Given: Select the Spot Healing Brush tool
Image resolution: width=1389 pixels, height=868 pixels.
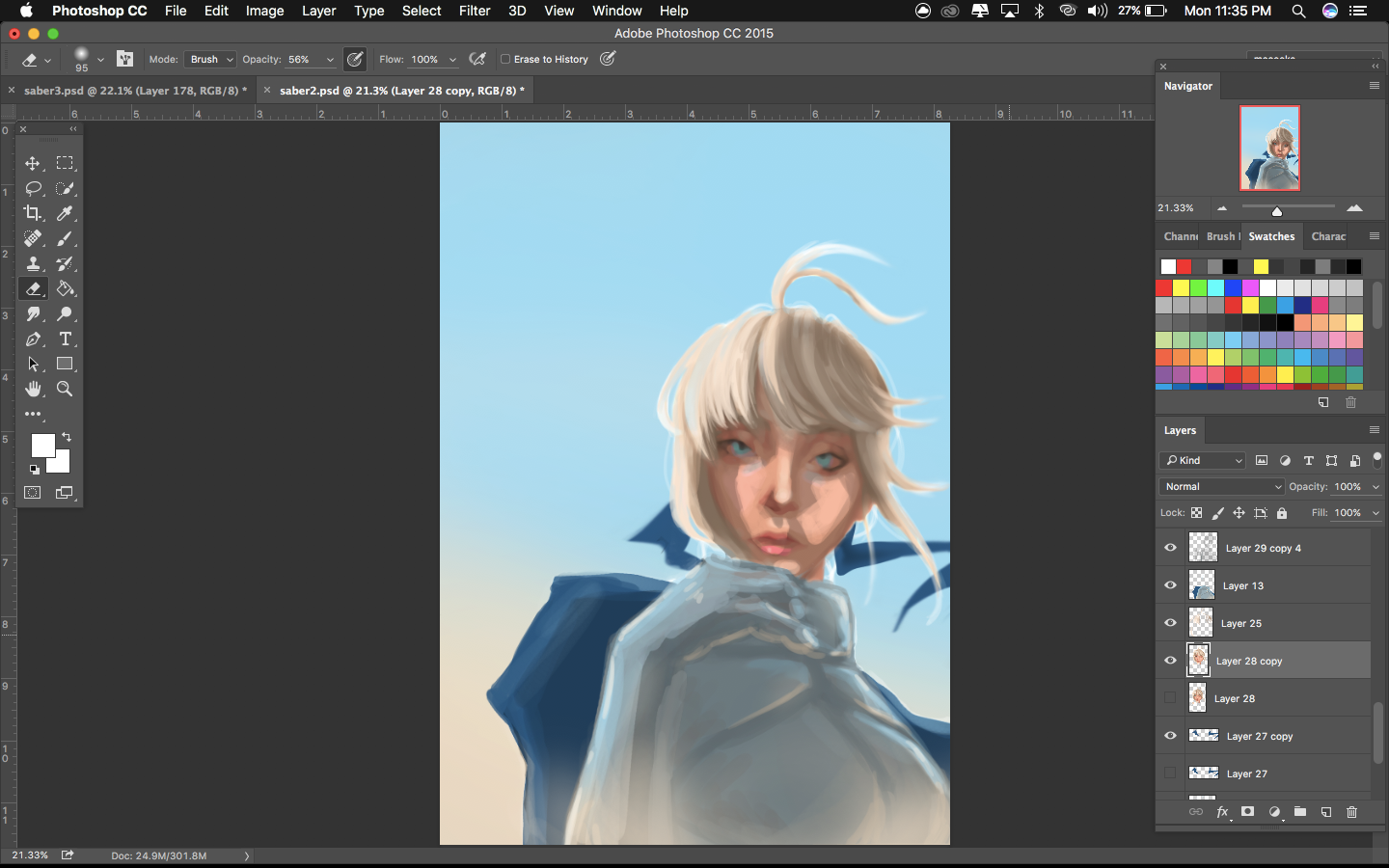Looking at the screenshot, I should (33, 238).
